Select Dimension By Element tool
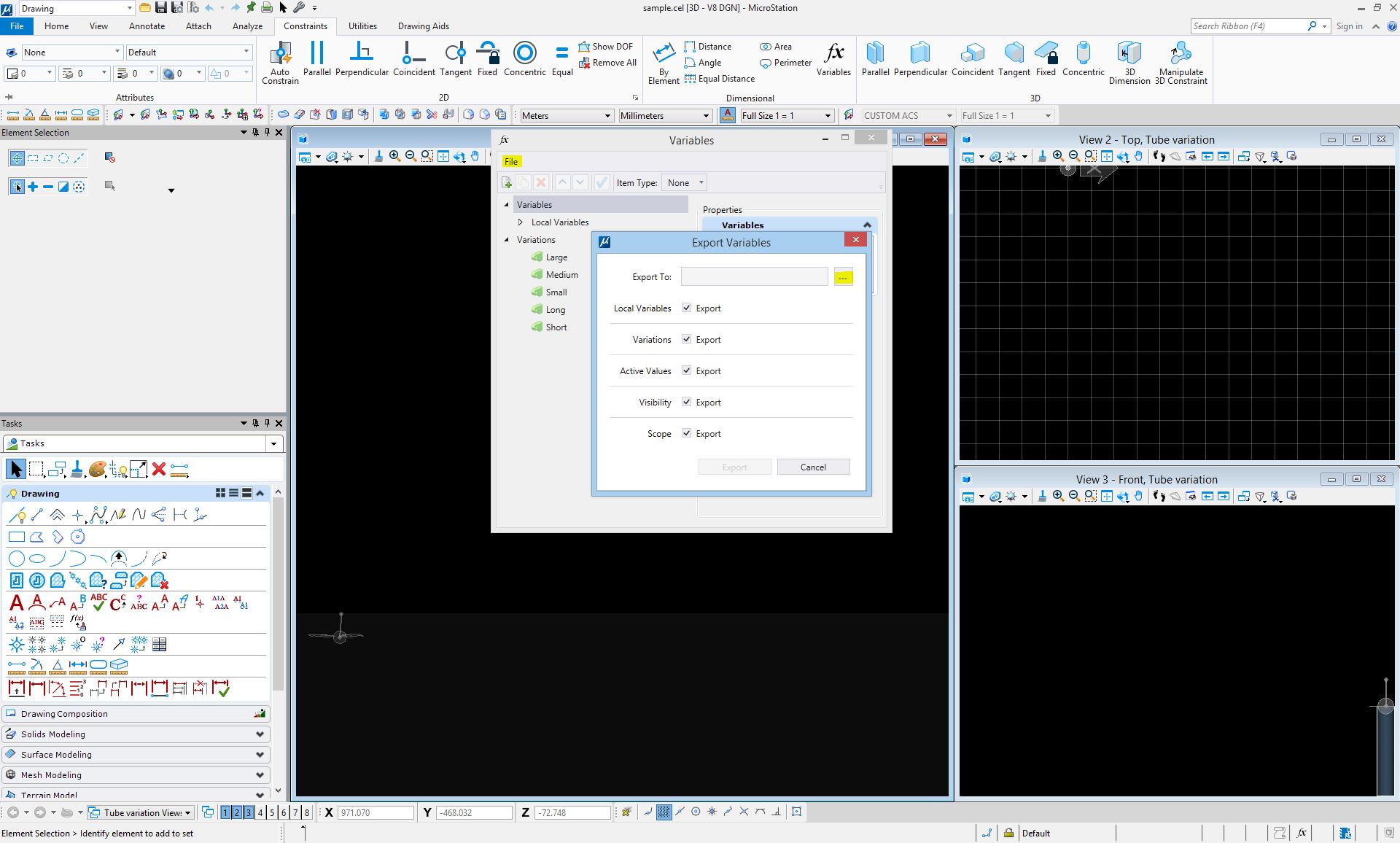The image size is (1400, 843). tap(664, 62)
